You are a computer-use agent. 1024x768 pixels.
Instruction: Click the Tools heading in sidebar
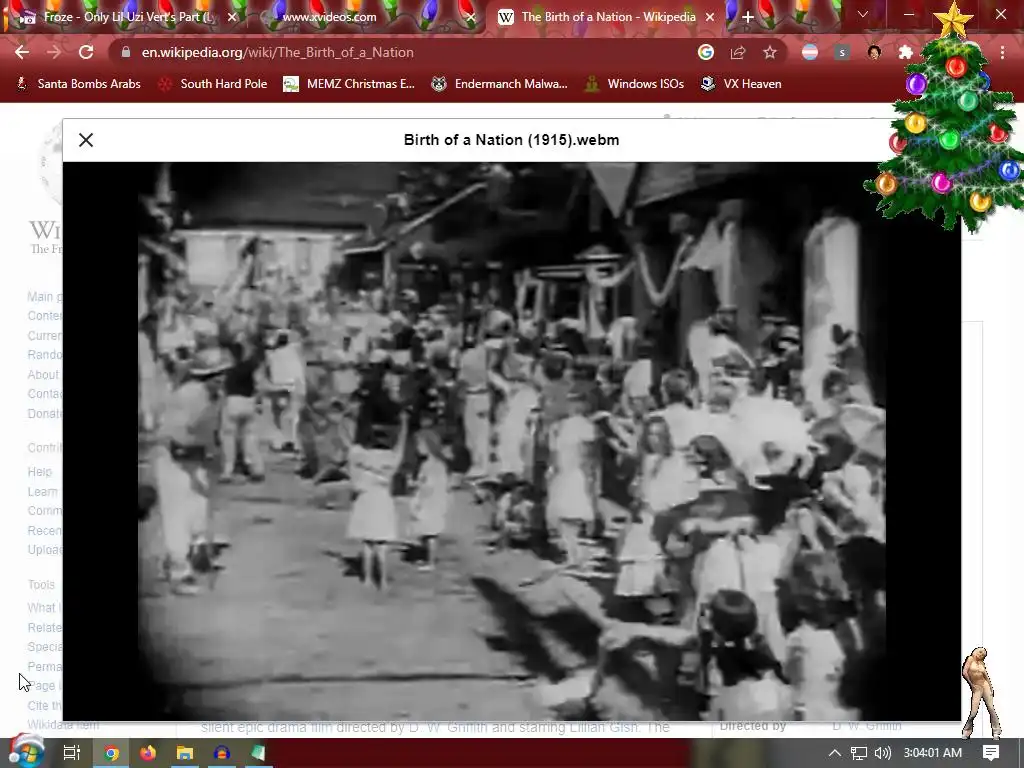tap(41, 584)
